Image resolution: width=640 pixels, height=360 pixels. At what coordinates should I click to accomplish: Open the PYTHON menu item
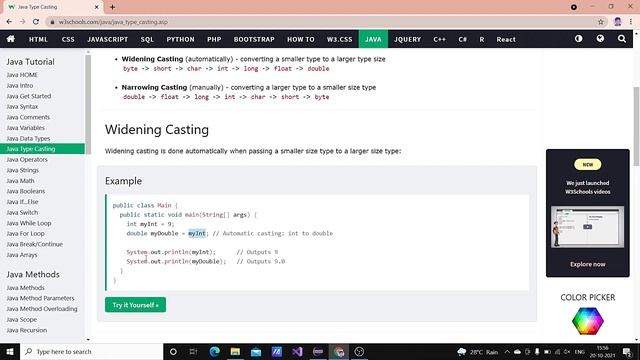click(180, 39)
